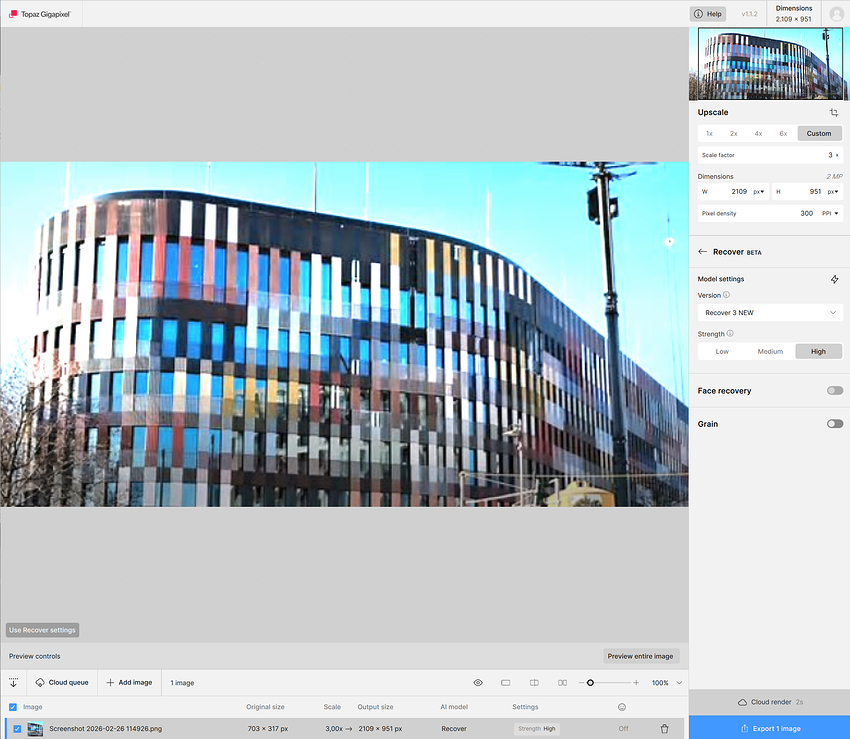Screen dimensions: 850x739
Task: Enable Face recovery
Action: pyautogui.click(x=835, y=390)
